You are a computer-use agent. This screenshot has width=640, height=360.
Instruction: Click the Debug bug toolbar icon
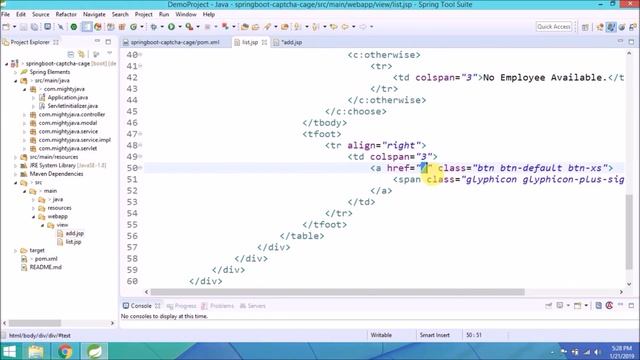(x=153, y=27)
